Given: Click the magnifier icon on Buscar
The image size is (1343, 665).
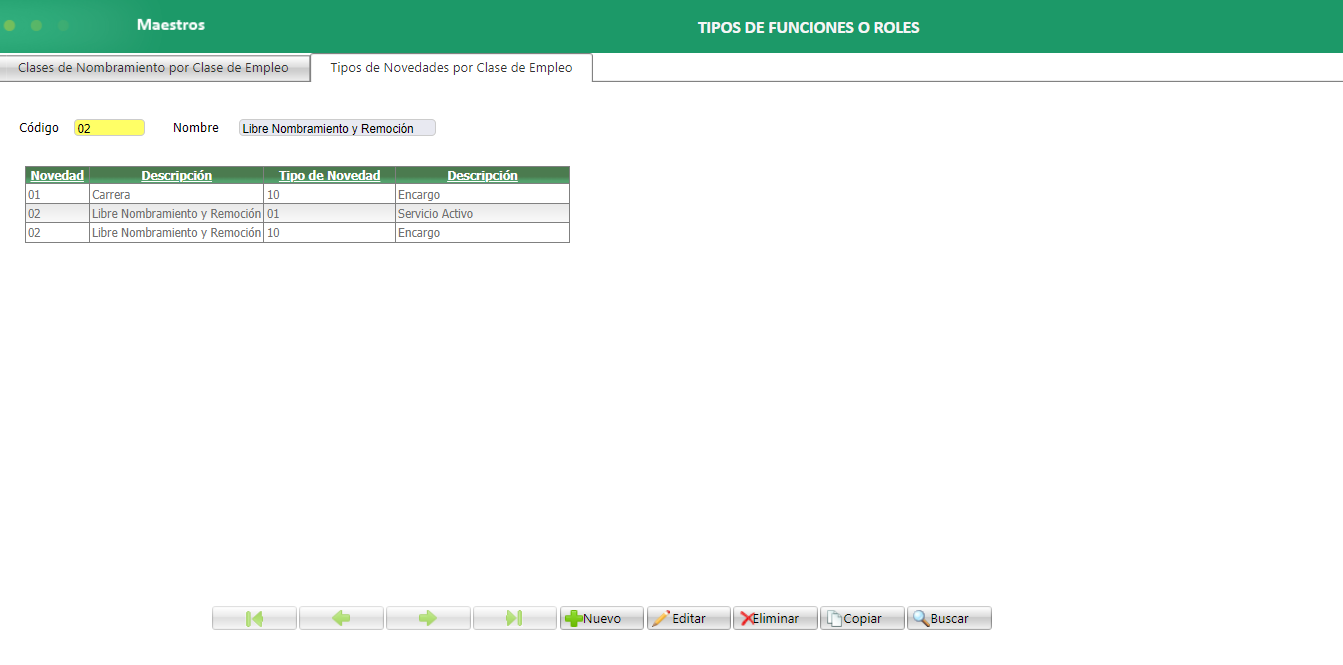Looking at the screenshot, I should (x=921, y=617).
